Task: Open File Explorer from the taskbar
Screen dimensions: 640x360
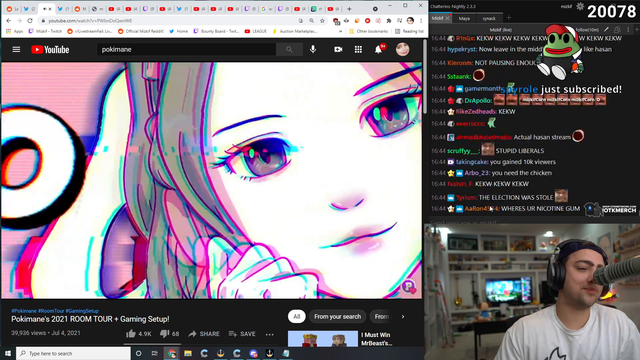Action: click(x=188, y=353)
